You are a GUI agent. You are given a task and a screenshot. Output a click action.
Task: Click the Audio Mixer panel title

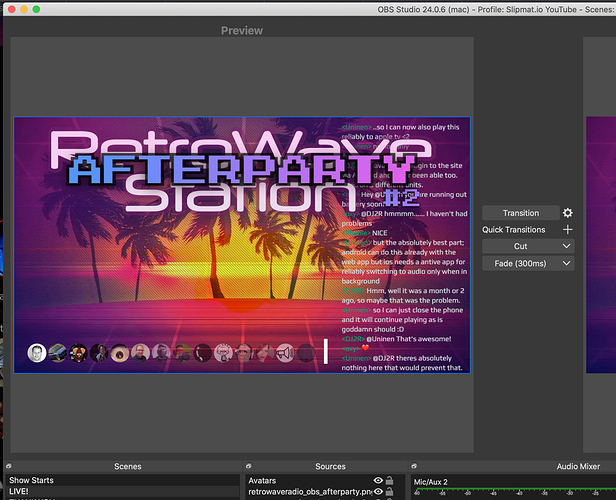click(578, 466)
